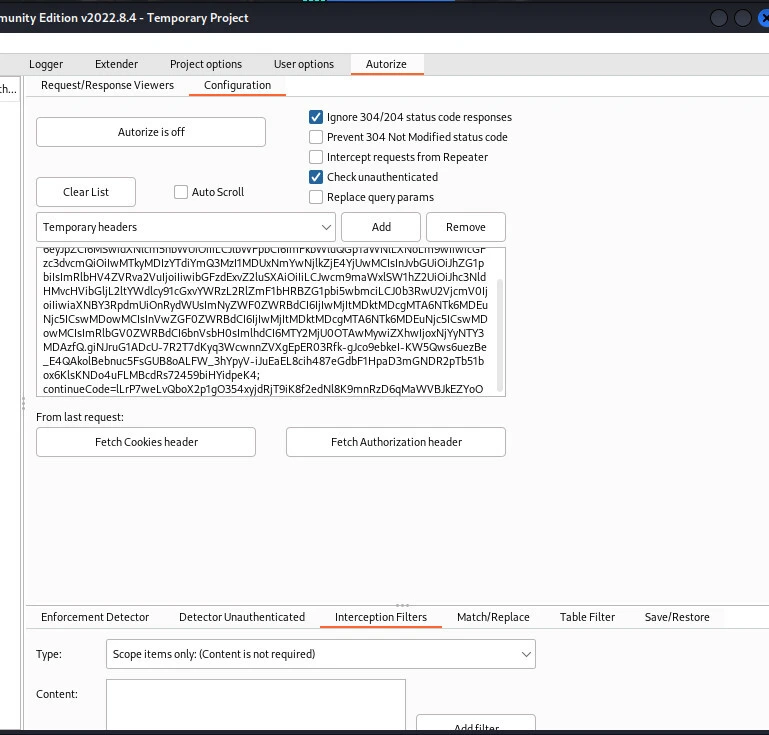This screenshot has height=735, width=769.
Task: Click the Add header button
Action: [x=381, y=227]
